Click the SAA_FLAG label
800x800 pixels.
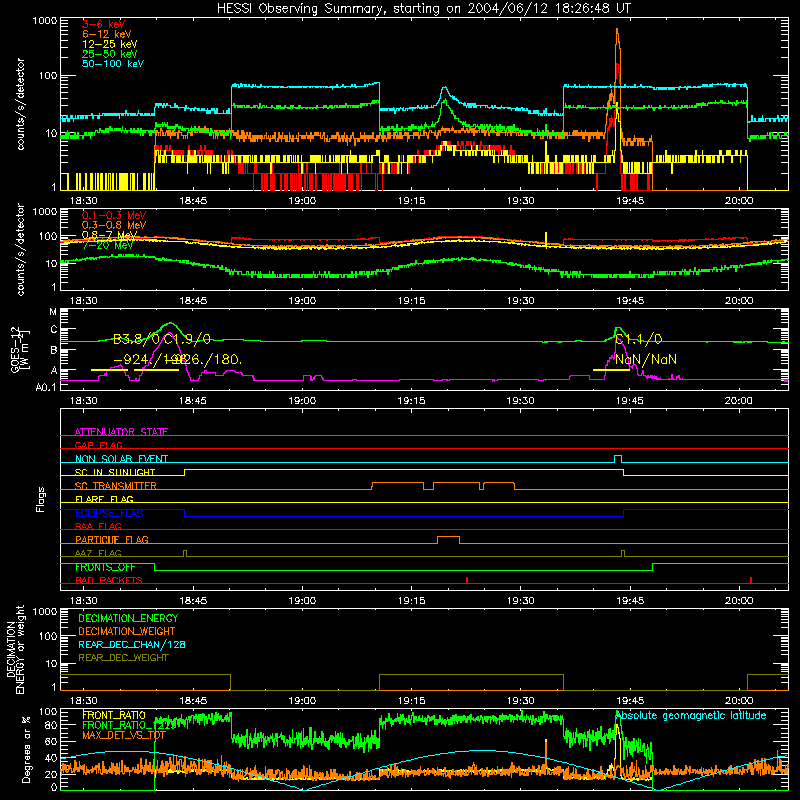[x=98, y=526]
